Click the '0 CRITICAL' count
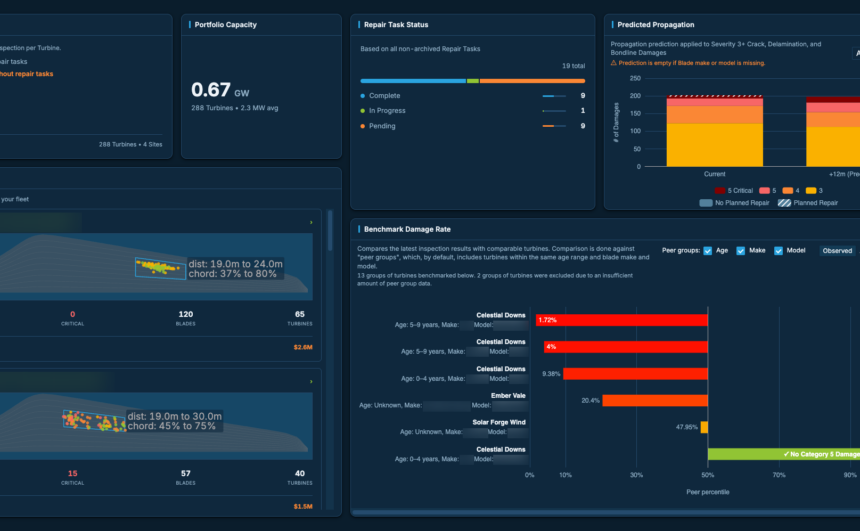The height and width of the screenshot is (531, 860). pyautogui.click(x=72, y=318)
